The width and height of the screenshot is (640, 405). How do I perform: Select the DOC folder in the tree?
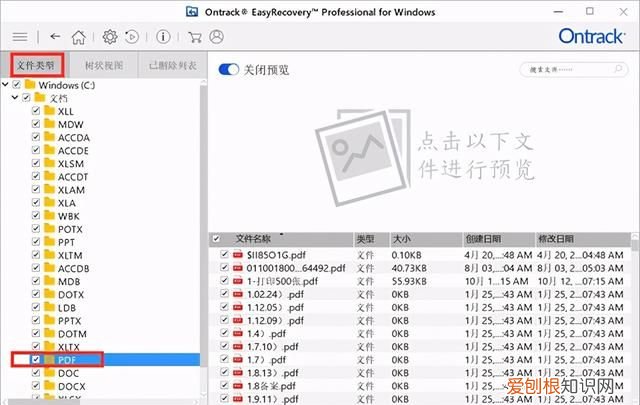68,372
